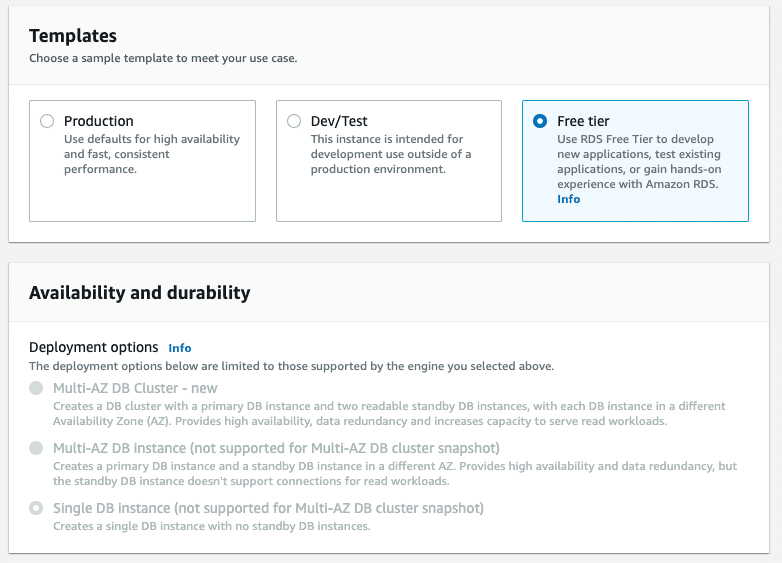The height and width of the screenshot is (563, 782).
Task: Select the Free tier radio button
Action: point(540,121)
